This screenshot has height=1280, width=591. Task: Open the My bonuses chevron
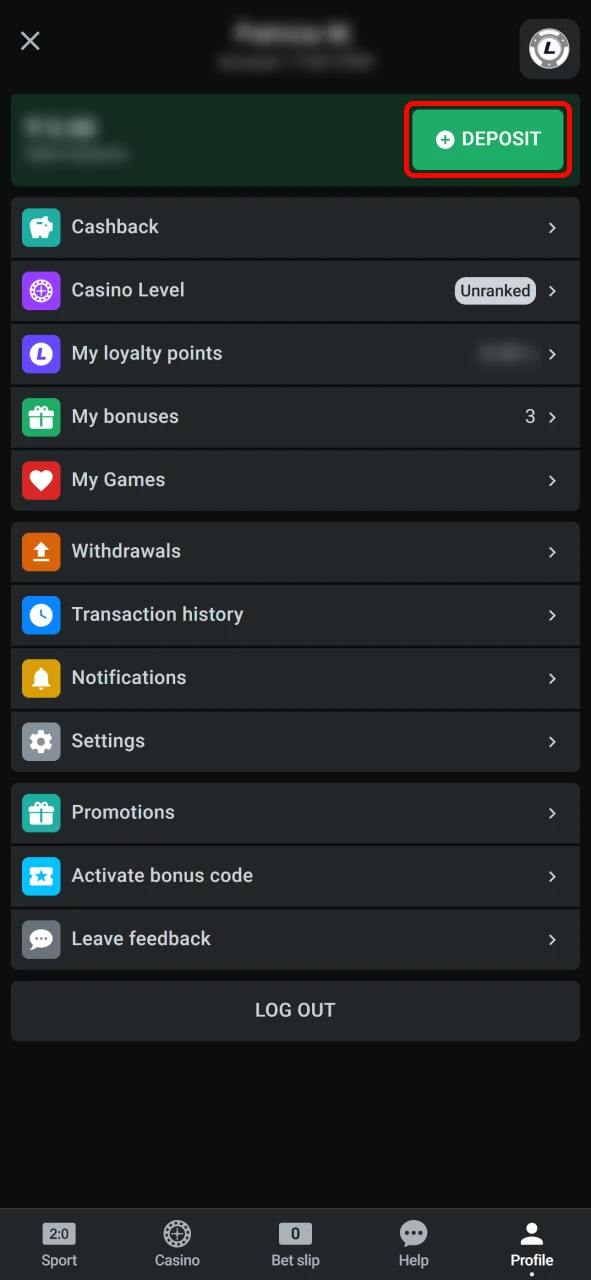coord(552,417)
